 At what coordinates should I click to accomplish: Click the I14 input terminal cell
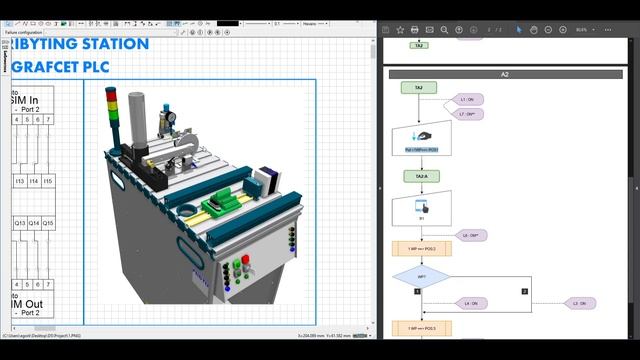coord(34,181)
